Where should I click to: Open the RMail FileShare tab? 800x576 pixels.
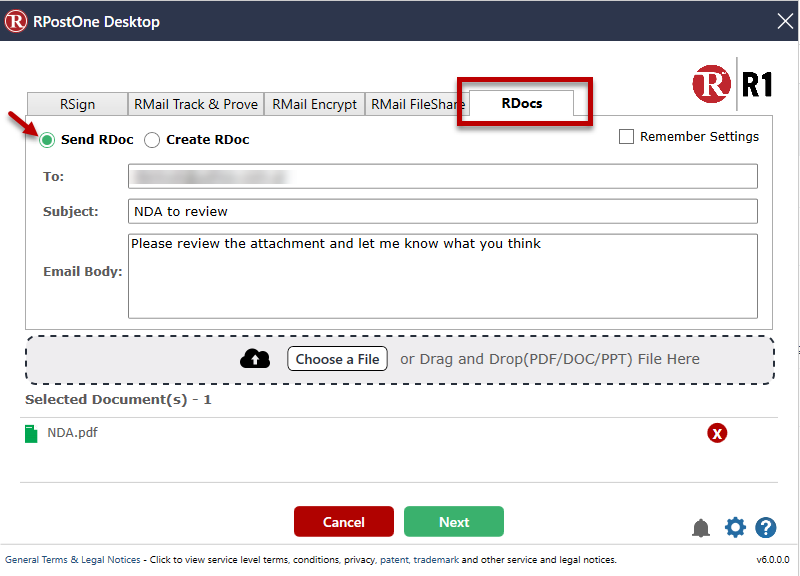point(417,103)
